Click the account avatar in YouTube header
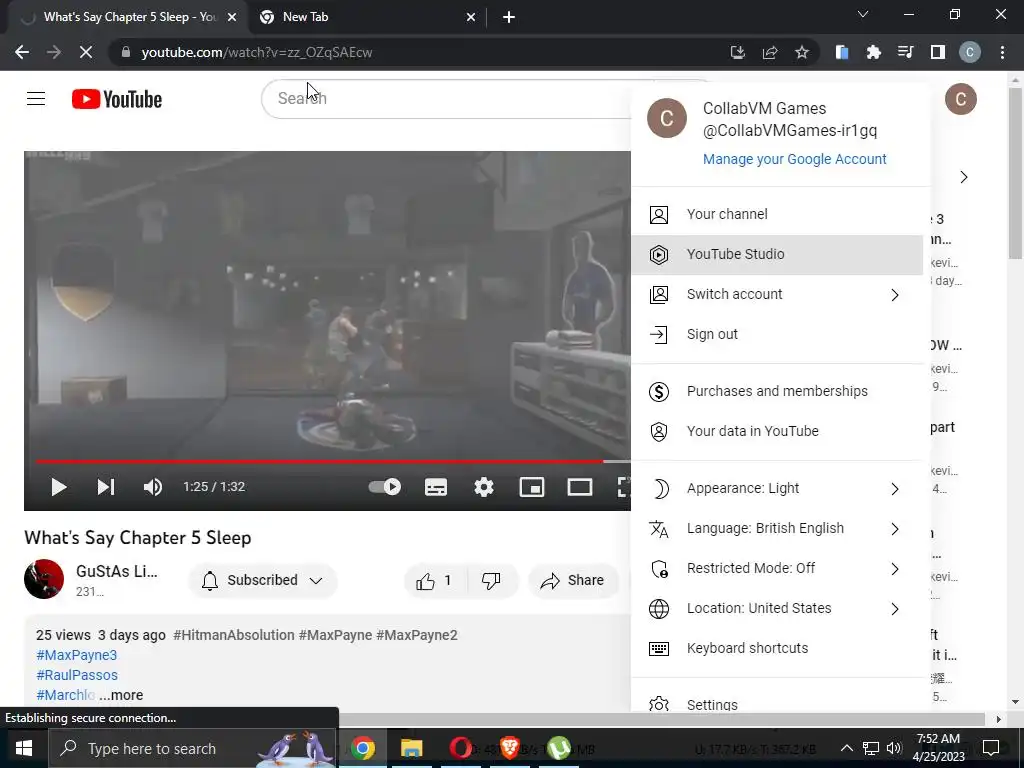The height and width of the screenshot is (768, 1024). tap(961, 99)
